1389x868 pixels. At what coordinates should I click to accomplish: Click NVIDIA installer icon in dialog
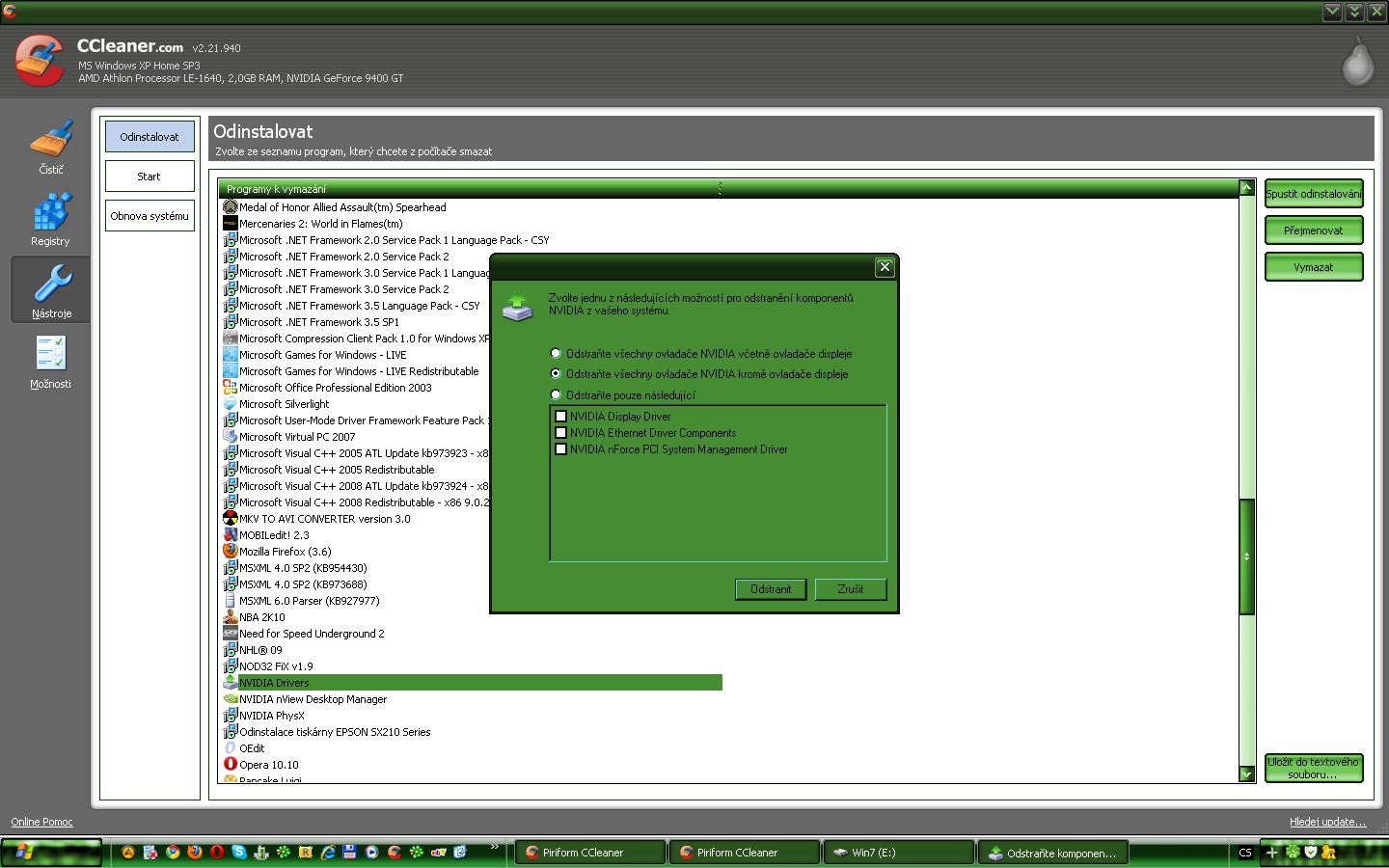click(518, 308)
